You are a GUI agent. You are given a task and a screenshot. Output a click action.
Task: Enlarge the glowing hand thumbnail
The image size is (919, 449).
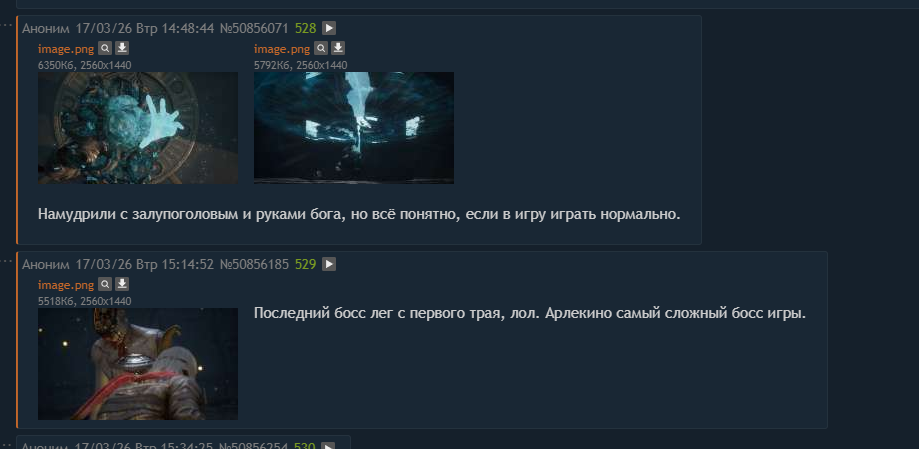tap(138, 128)
